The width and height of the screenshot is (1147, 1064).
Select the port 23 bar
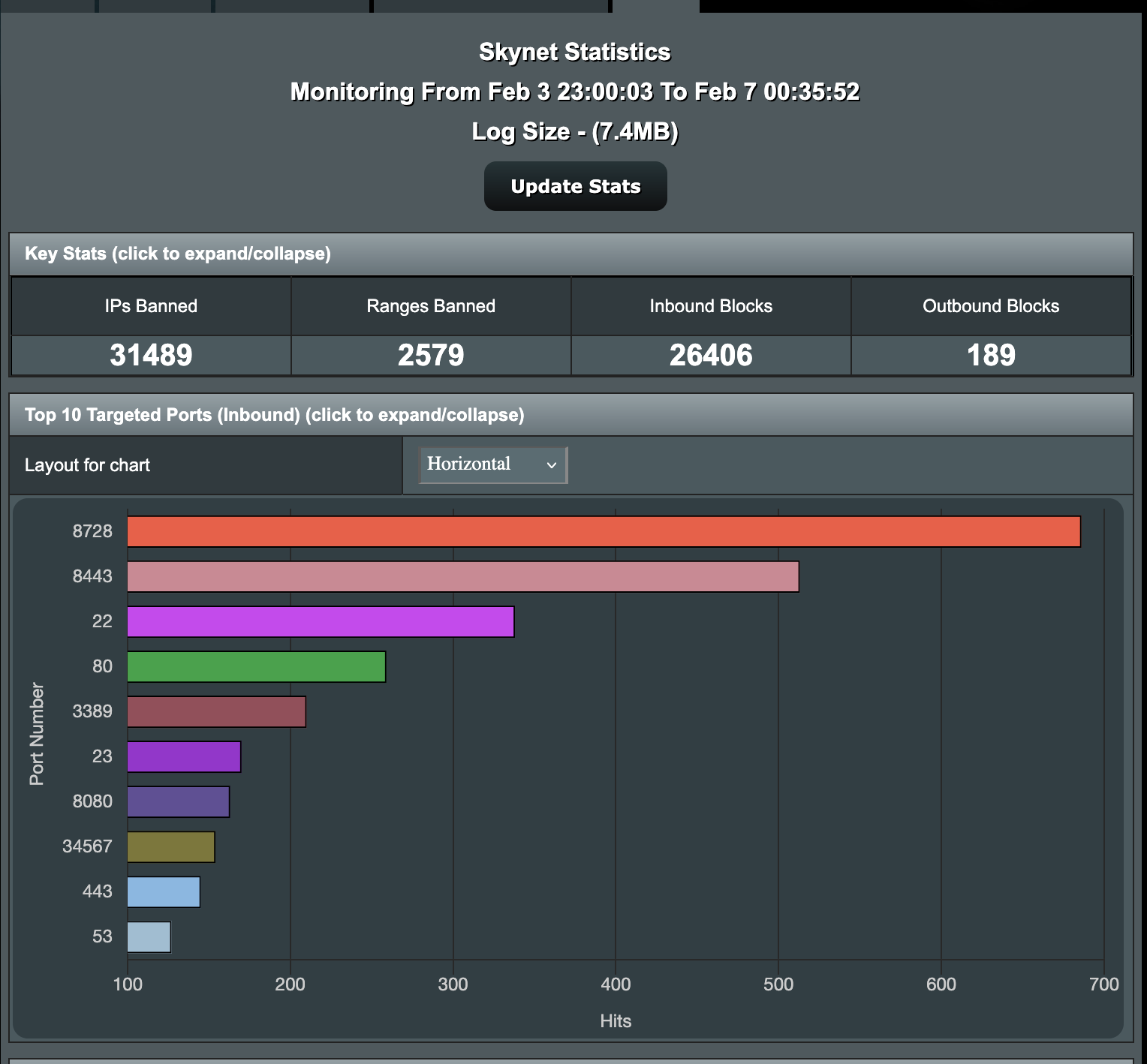(184, 756)
